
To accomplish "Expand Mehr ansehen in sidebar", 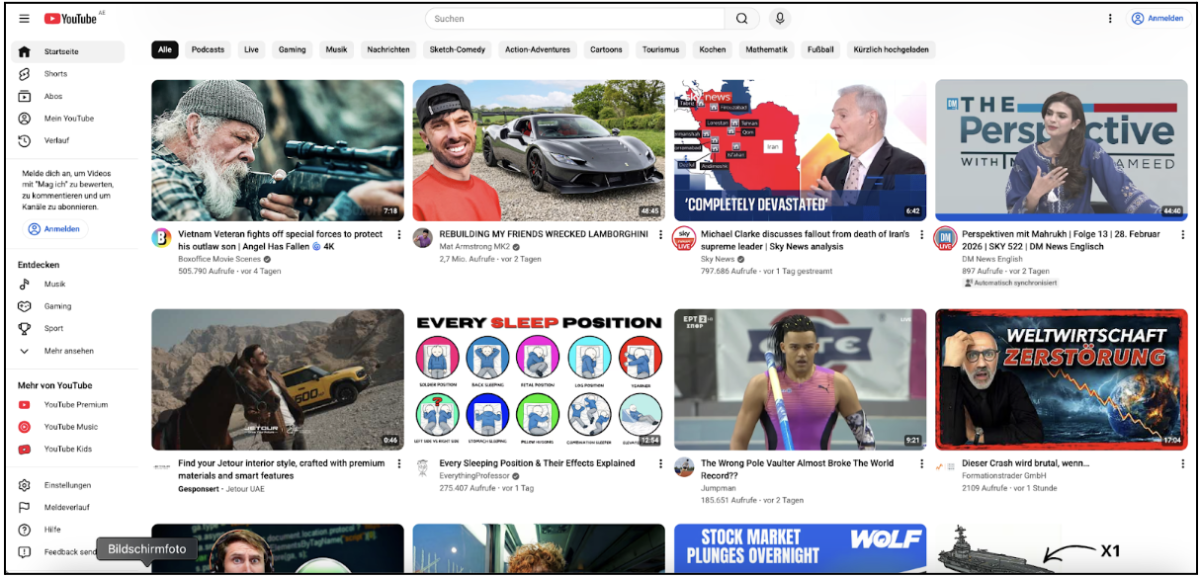I will [x=68, y=351].
